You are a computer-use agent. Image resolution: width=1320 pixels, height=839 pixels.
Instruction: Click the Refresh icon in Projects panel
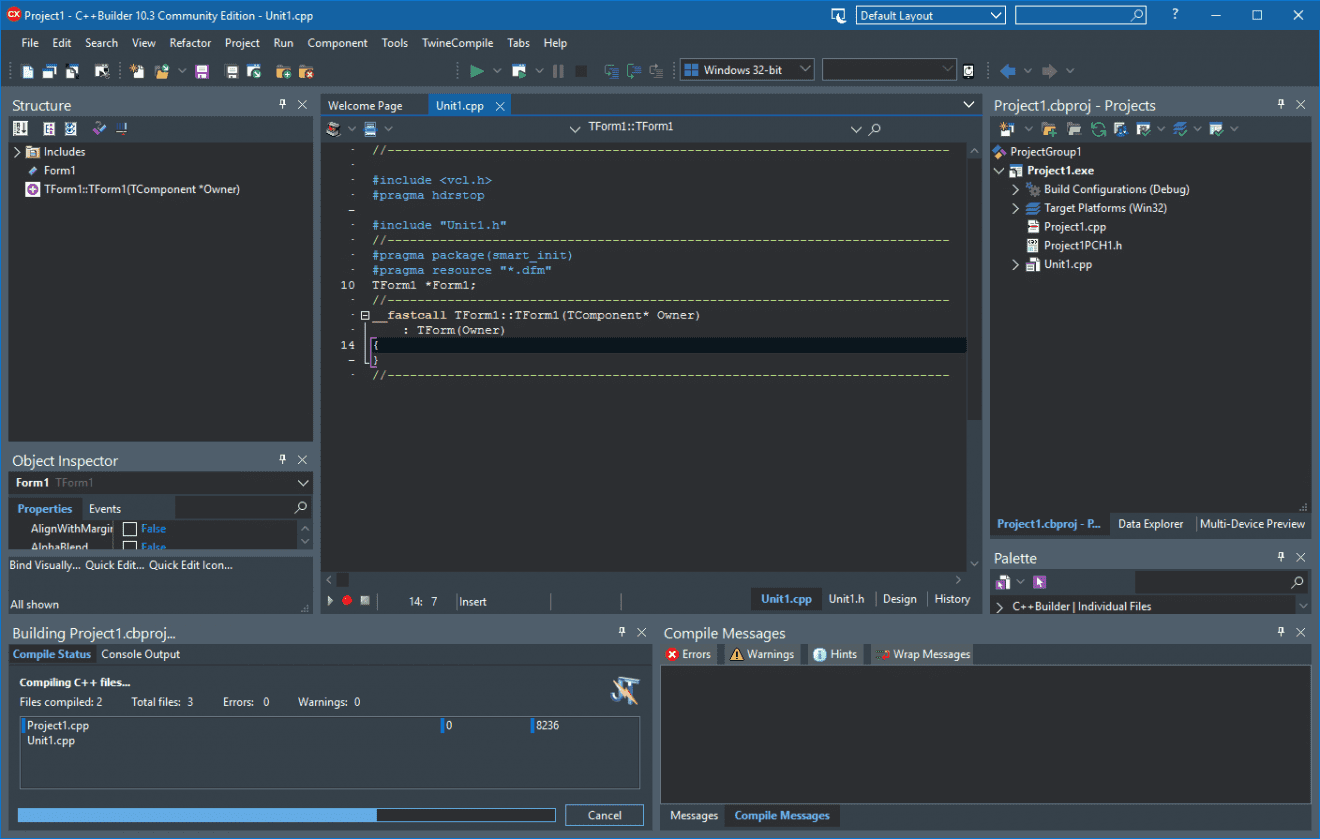(1098, 129)
